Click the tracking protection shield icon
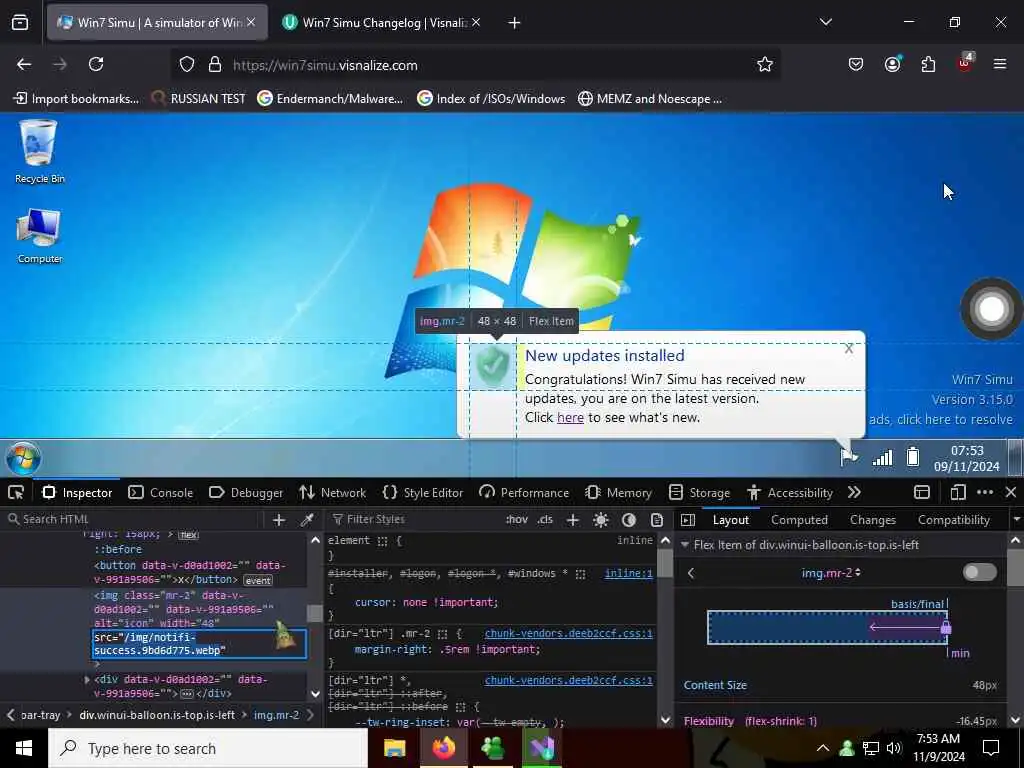 [x=187, y=65]
